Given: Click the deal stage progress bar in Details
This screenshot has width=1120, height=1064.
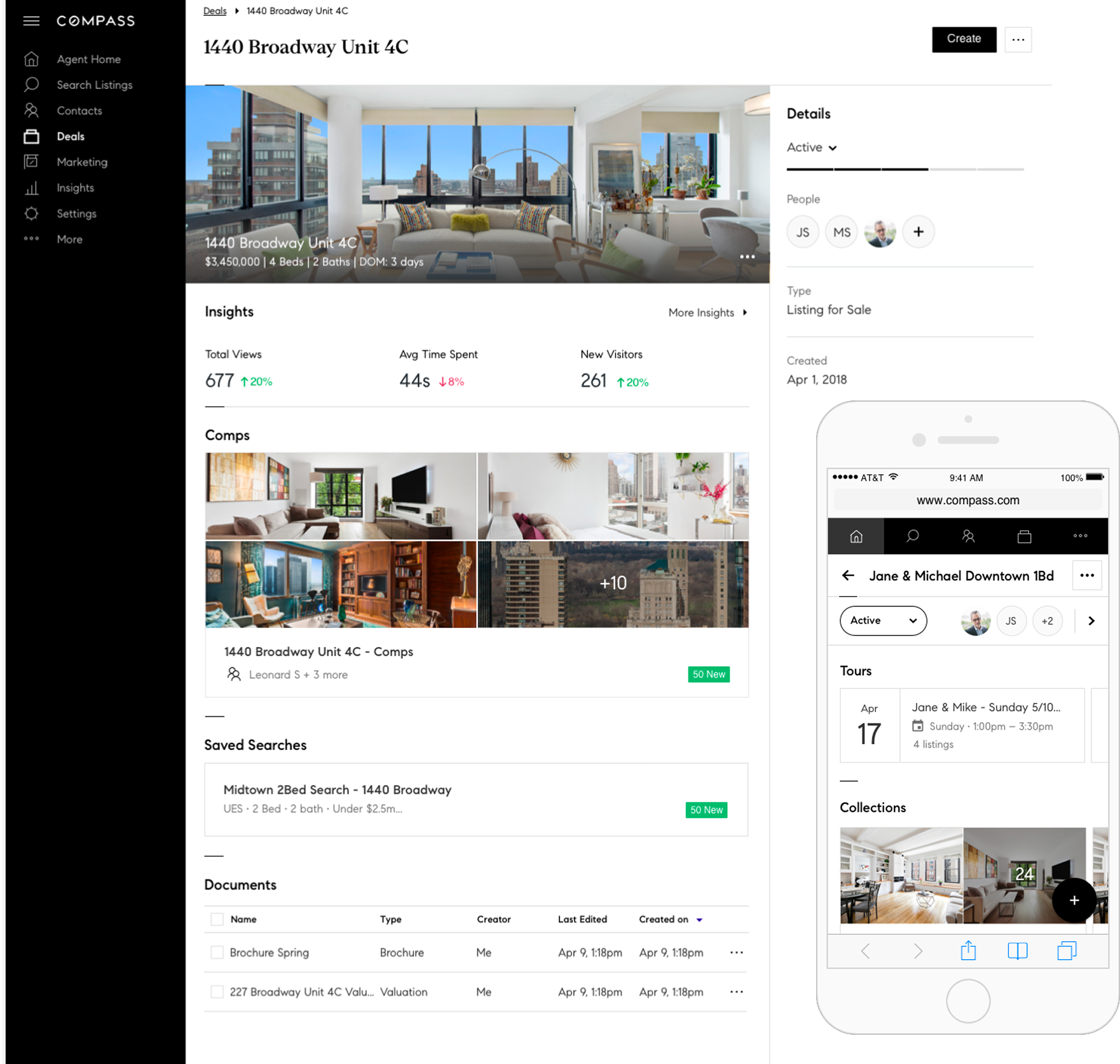Looking at the screenshot, I should point(905,170).
